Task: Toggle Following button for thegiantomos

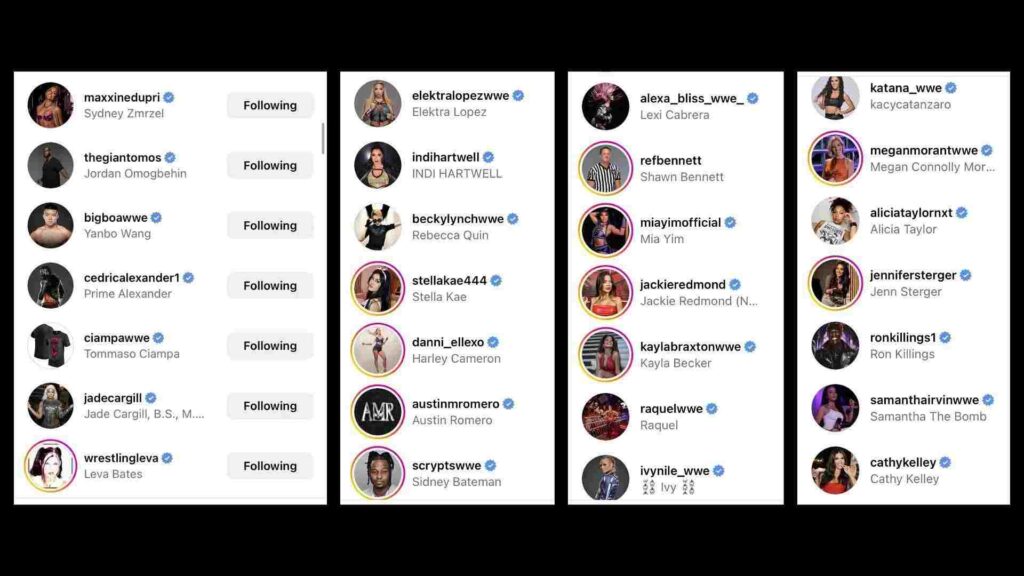Action: click(270, 165)
